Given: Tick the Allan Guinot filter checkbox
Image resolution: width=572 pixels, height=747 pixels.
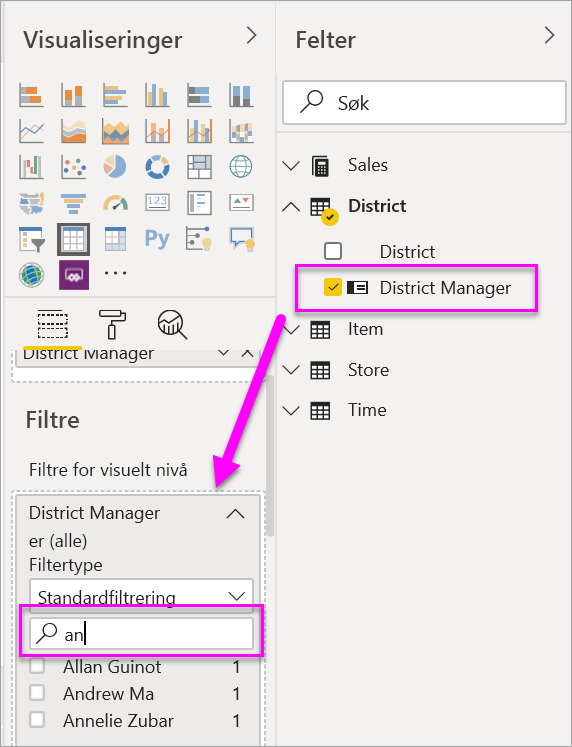Looking at the screenshot, I should pyautogui.click(x=37, y=666).
